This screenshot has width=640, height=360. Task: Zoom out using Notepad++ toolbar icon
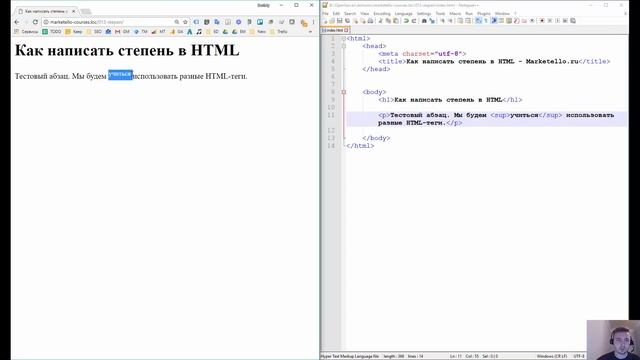tap(451, 20)
